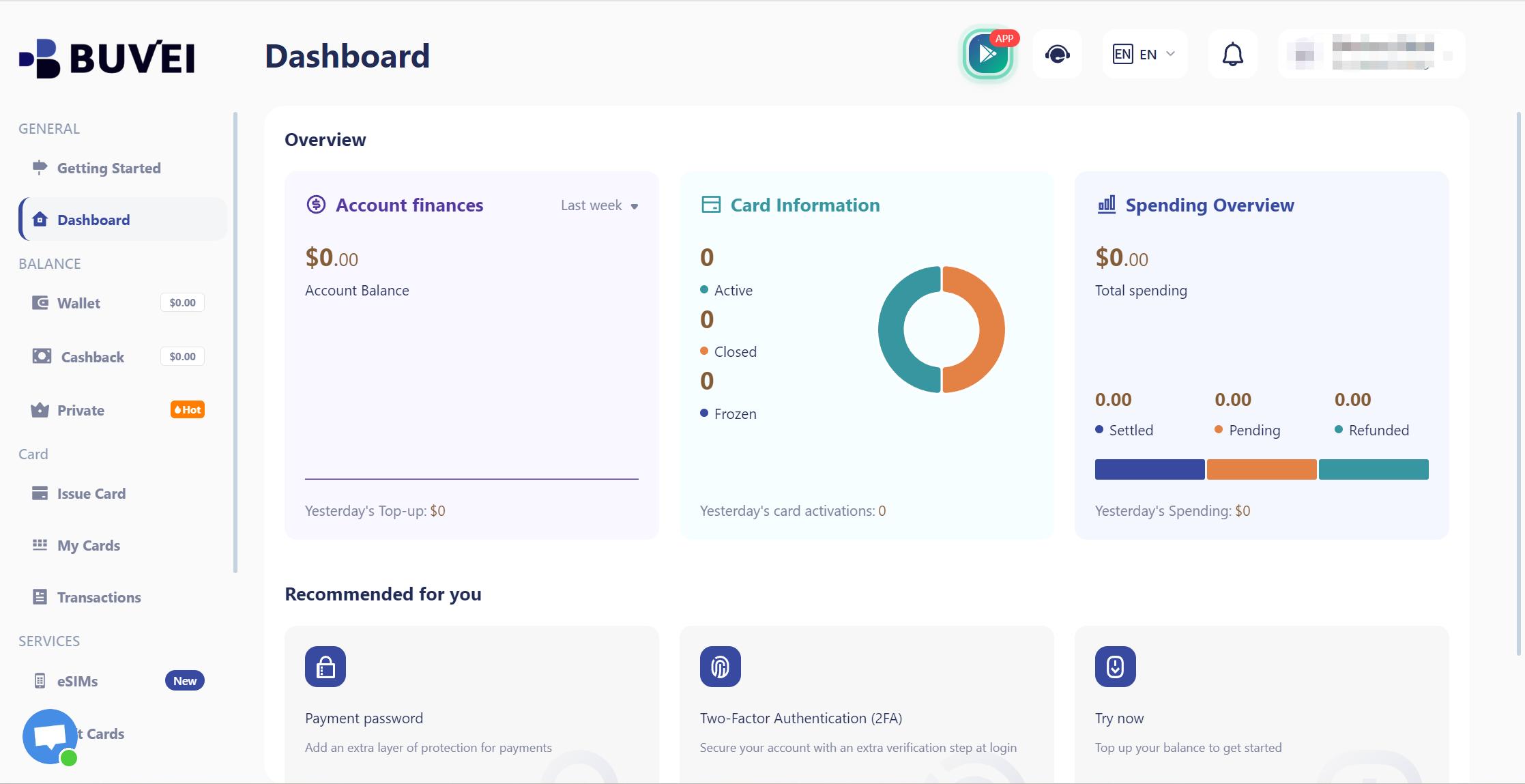This screenshot has height=784, width=1525.
Task: Click the sidebar vertical scrollbar
Action: click(x=235, y=343)
